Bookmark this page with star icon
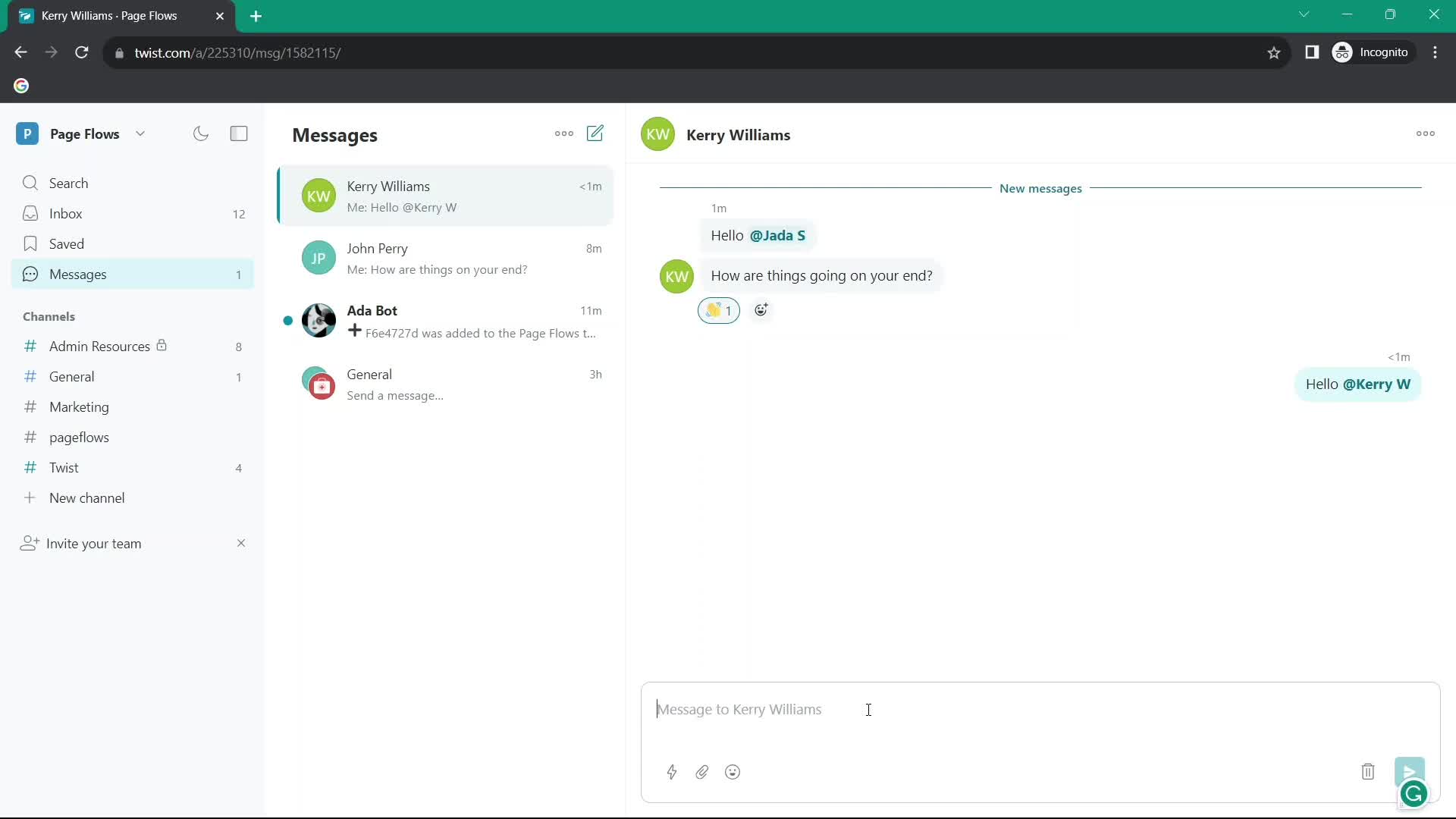The width and height of the screenshot is (1456, 819). pyautogui.click(x=1274, y=52)
